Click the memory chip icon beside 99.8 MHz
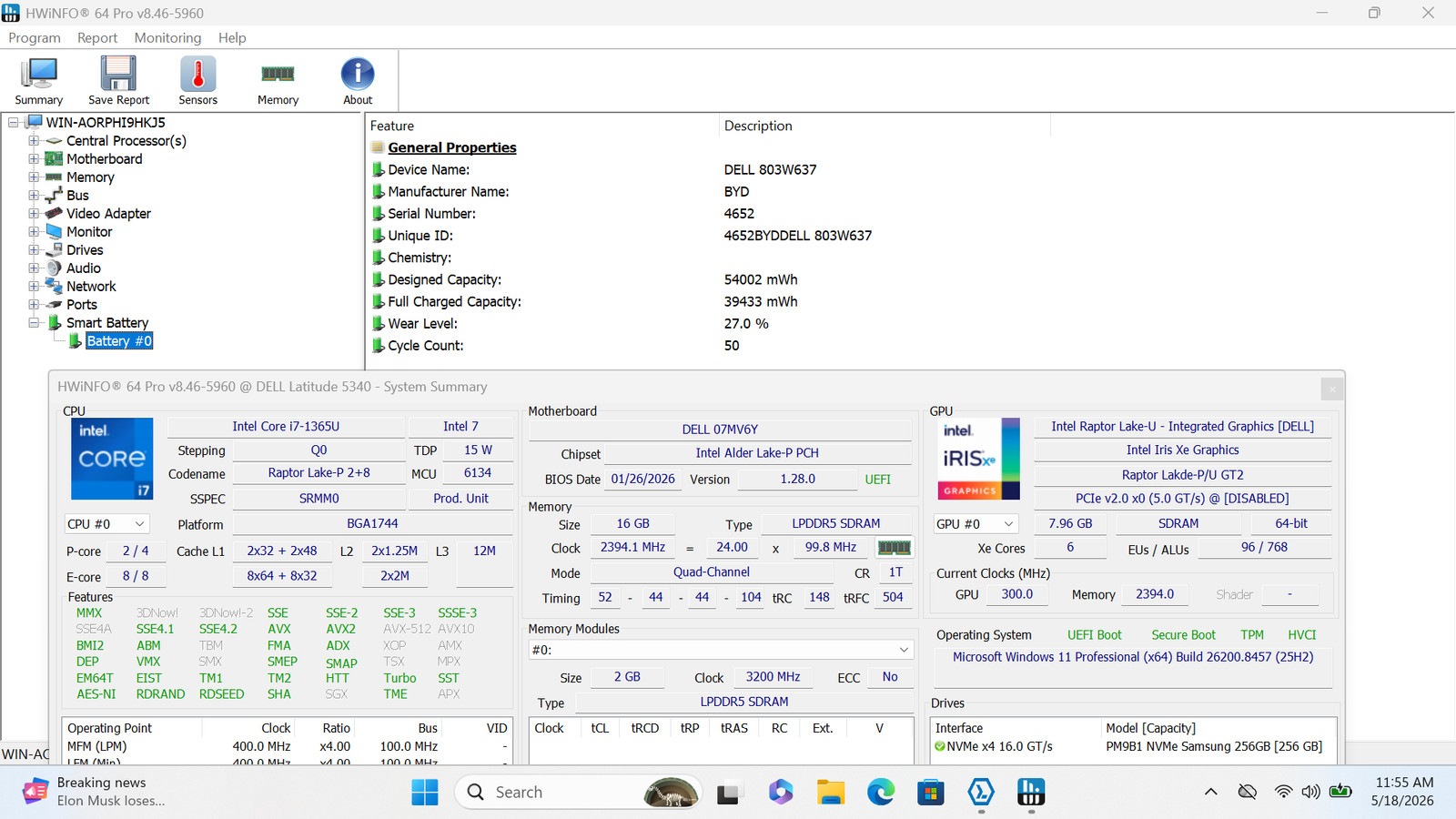The height and width of the screenshot is (819, 1456). (x=894, y=548)
